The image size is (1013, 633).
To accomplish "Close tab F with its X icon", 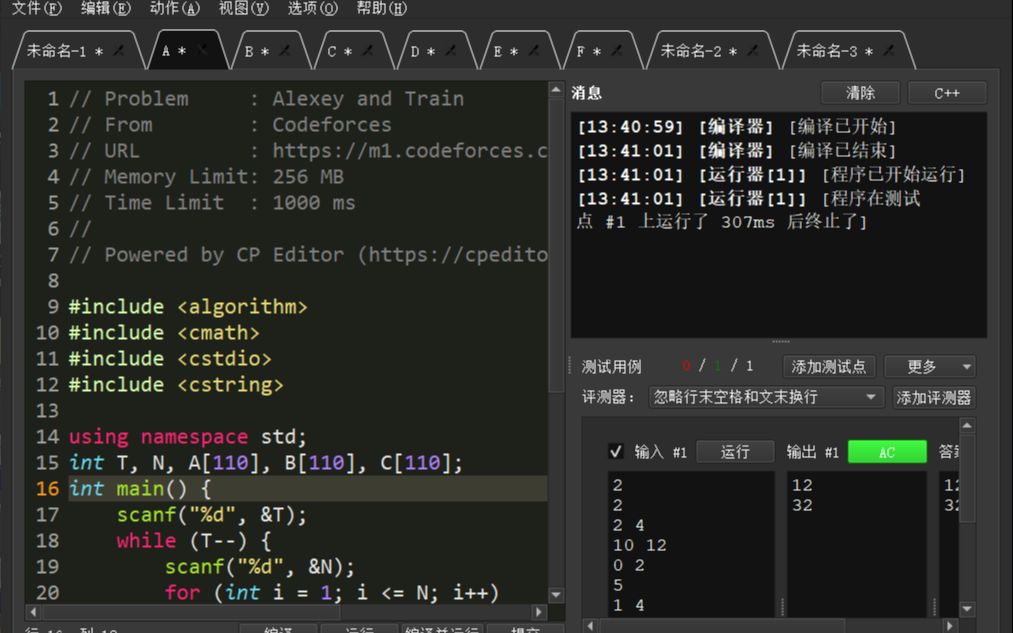I will click(617, 50).
